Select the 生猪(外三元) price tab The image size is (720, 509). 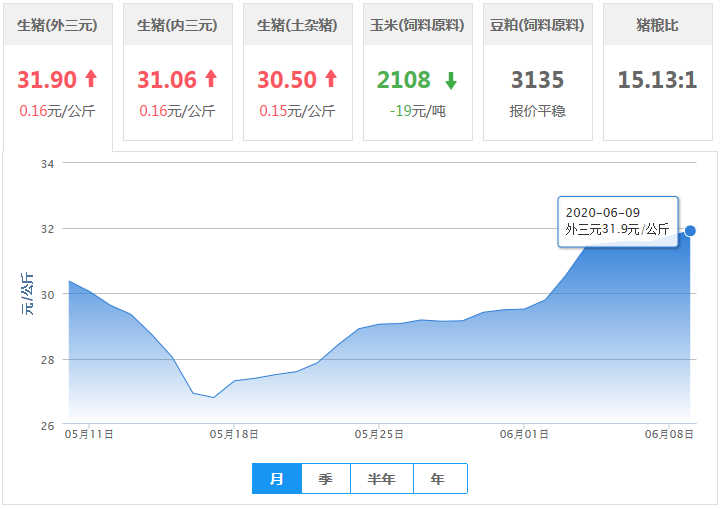coord(57,25)
